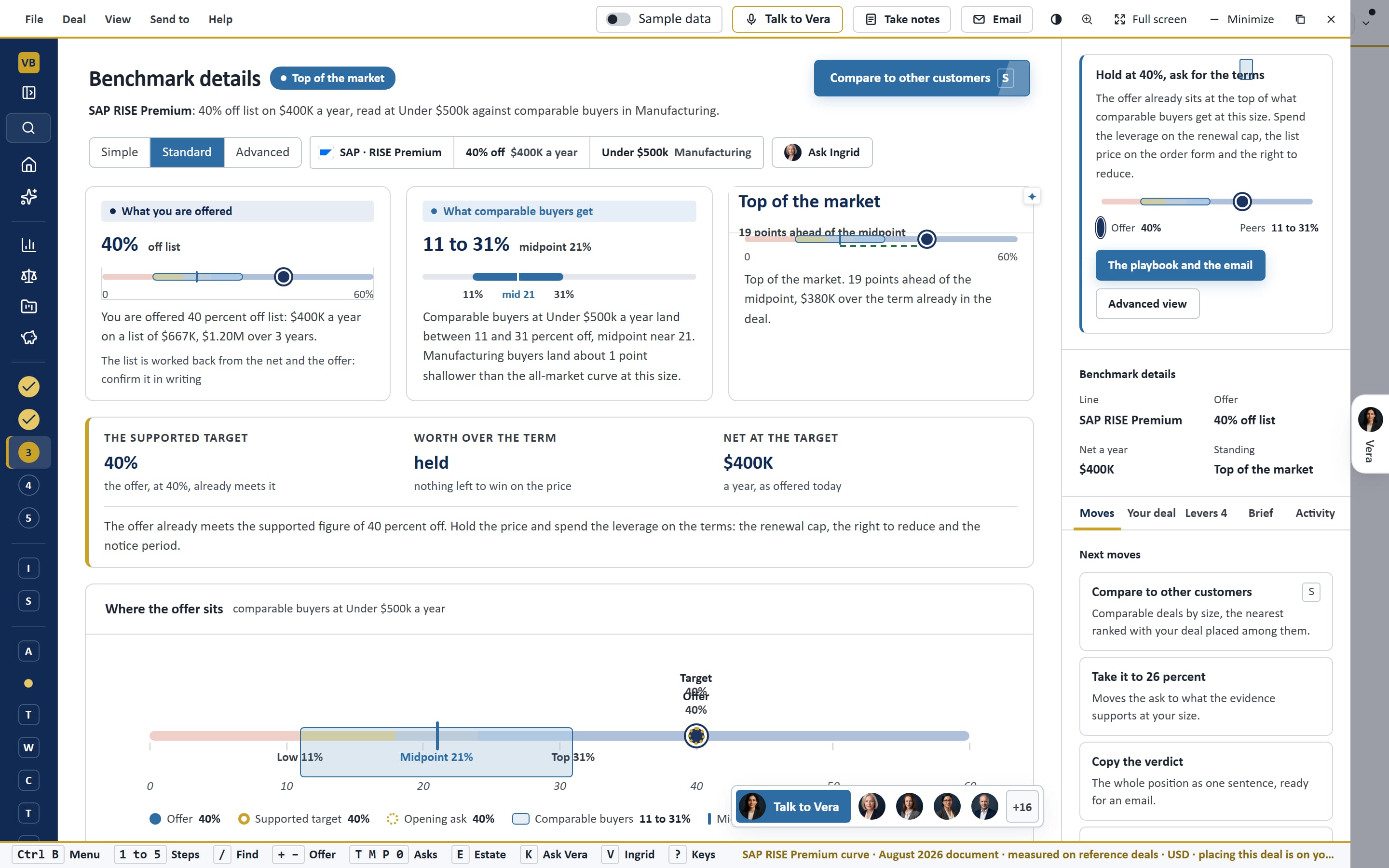
Task: Click The playbook and the email button
Action: (1180, 265)
